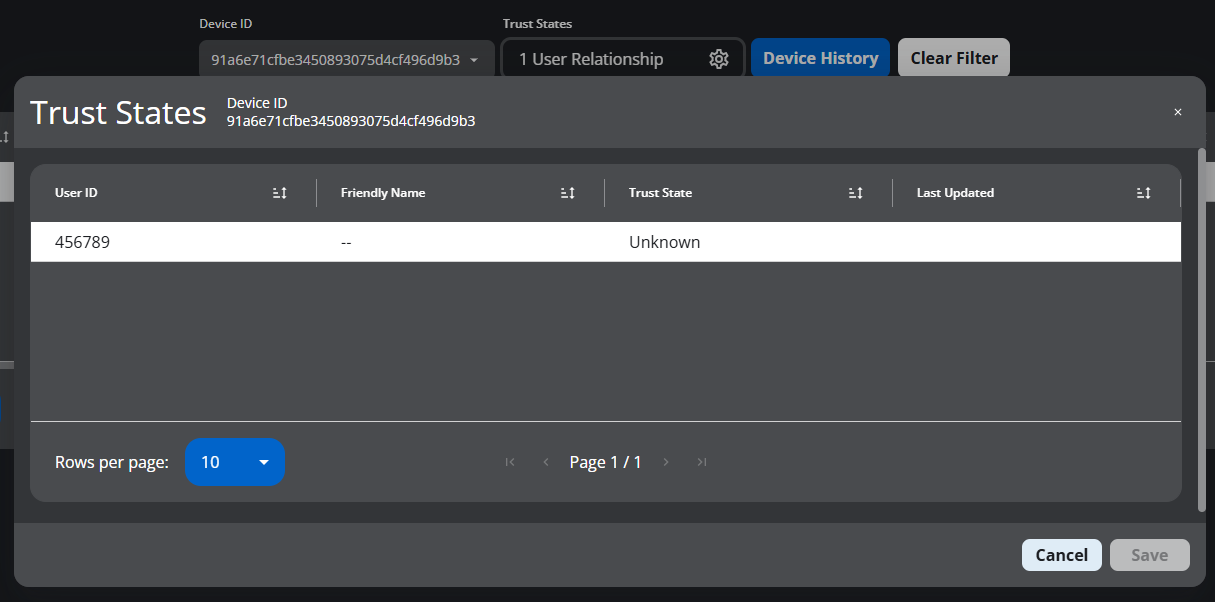
Task: Open Trust States gear settings icon
Action: click(719, 59)
